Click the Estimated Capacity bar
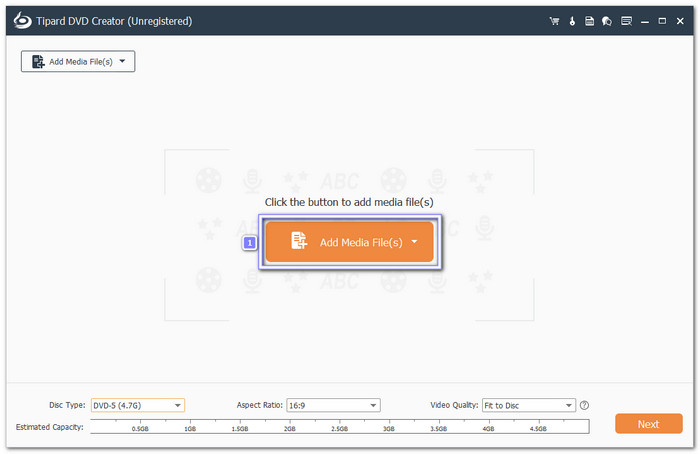The height and width of the screenshot is (454, 700). [338, 426]
